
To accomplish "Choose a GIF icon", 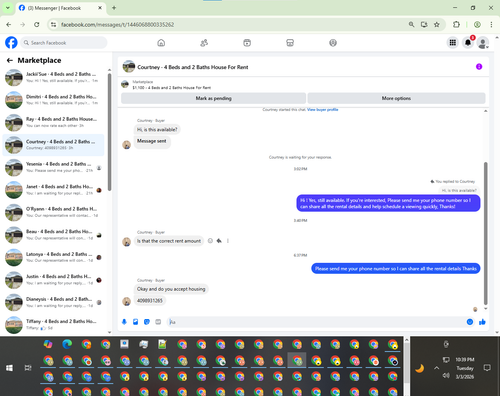I will pyautogui.click(x=158, y=322).
